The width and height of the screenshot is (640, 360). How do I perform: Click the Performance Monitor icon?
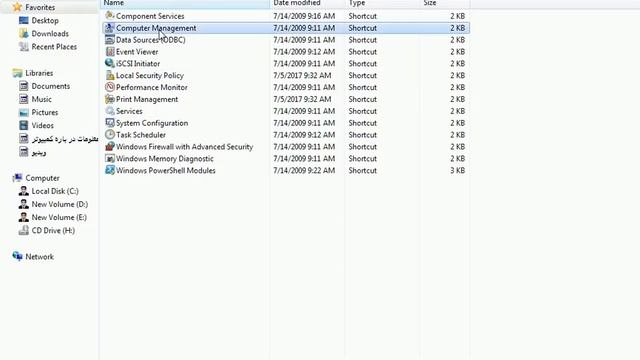pos(109,87)
